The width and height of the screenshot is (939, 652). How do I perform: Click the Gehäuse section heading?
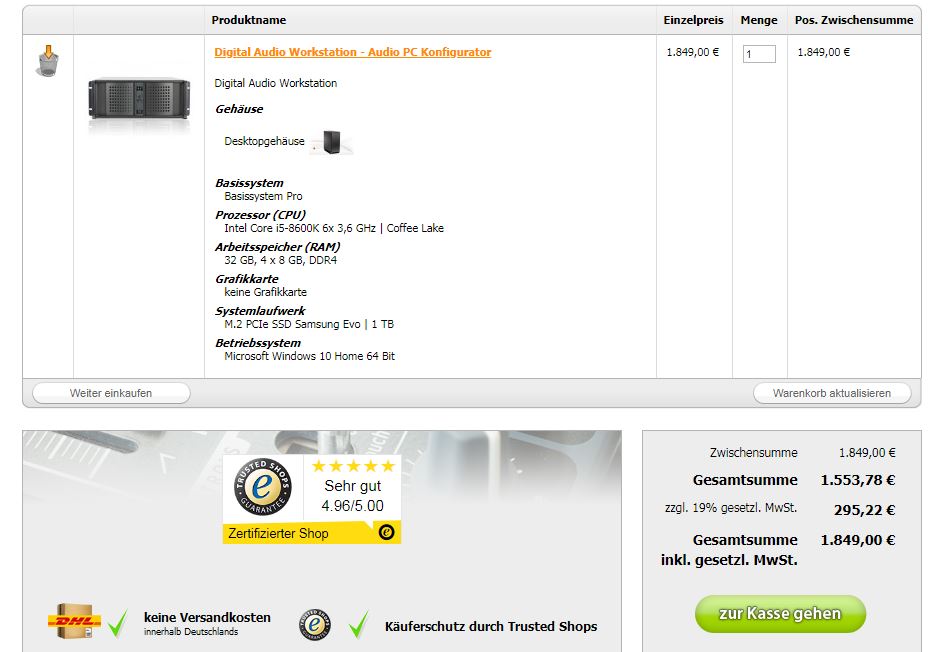(x=239, y=109)
